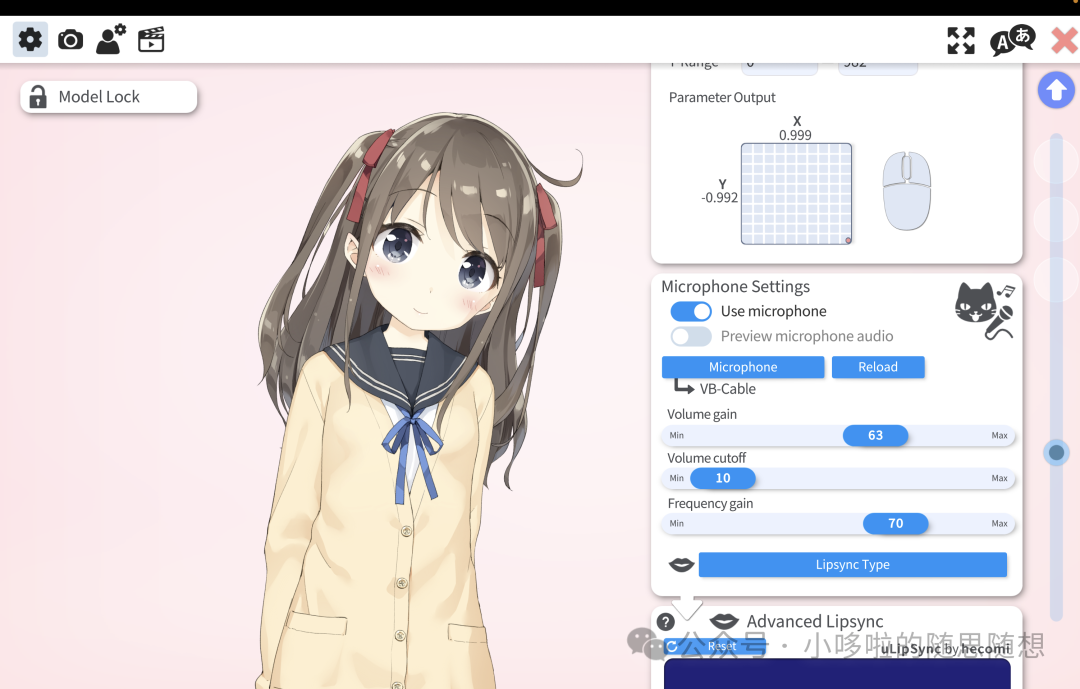Change language via the A/あ icon
The height and width of the screenshot is (689, 1080).
[1011, 40]
